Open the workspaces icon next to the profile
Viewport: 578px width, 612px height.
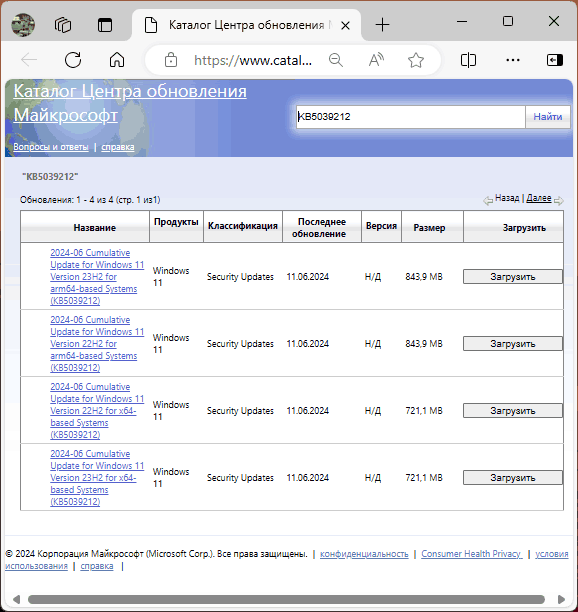(x=63, y=25)
